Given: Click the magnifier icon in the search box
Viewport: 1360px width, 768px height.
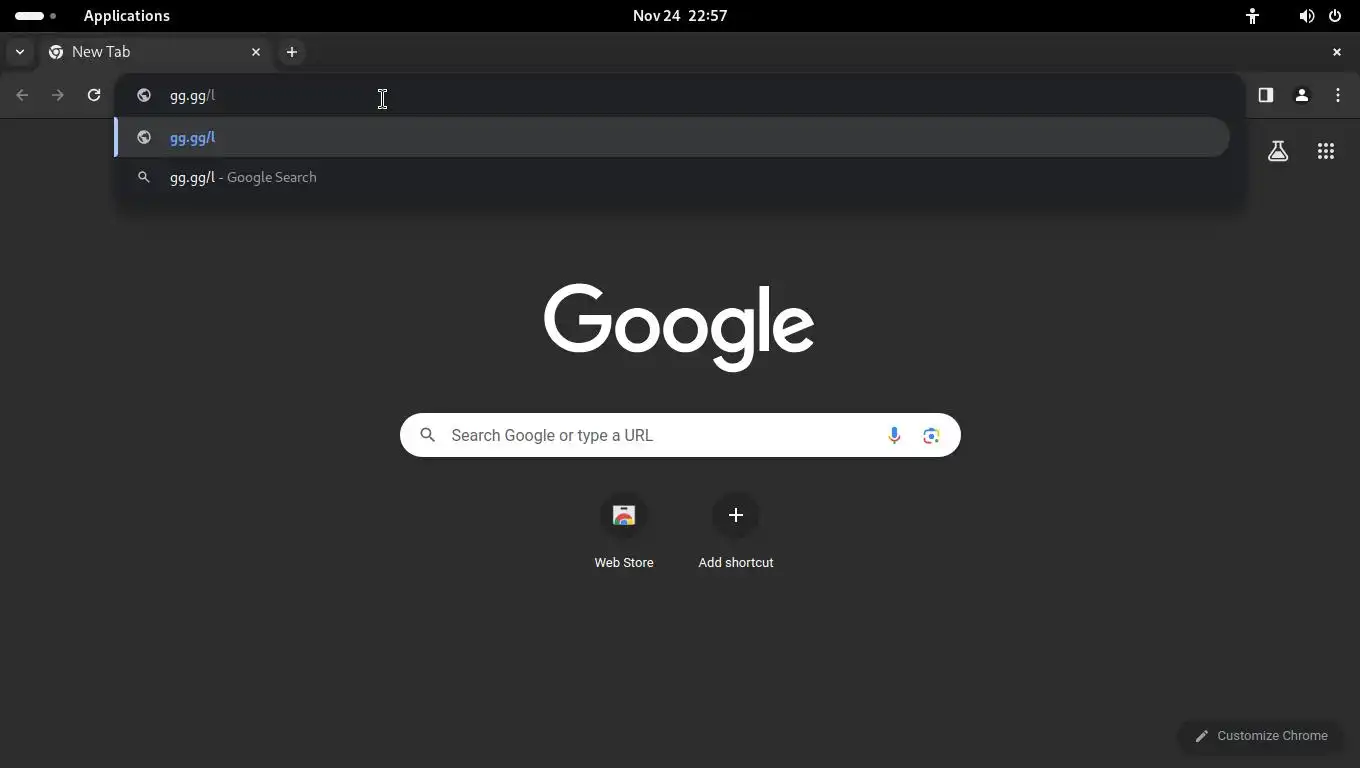Looking at the screenshot, I should pyautogui.click(x=428, y=435).
